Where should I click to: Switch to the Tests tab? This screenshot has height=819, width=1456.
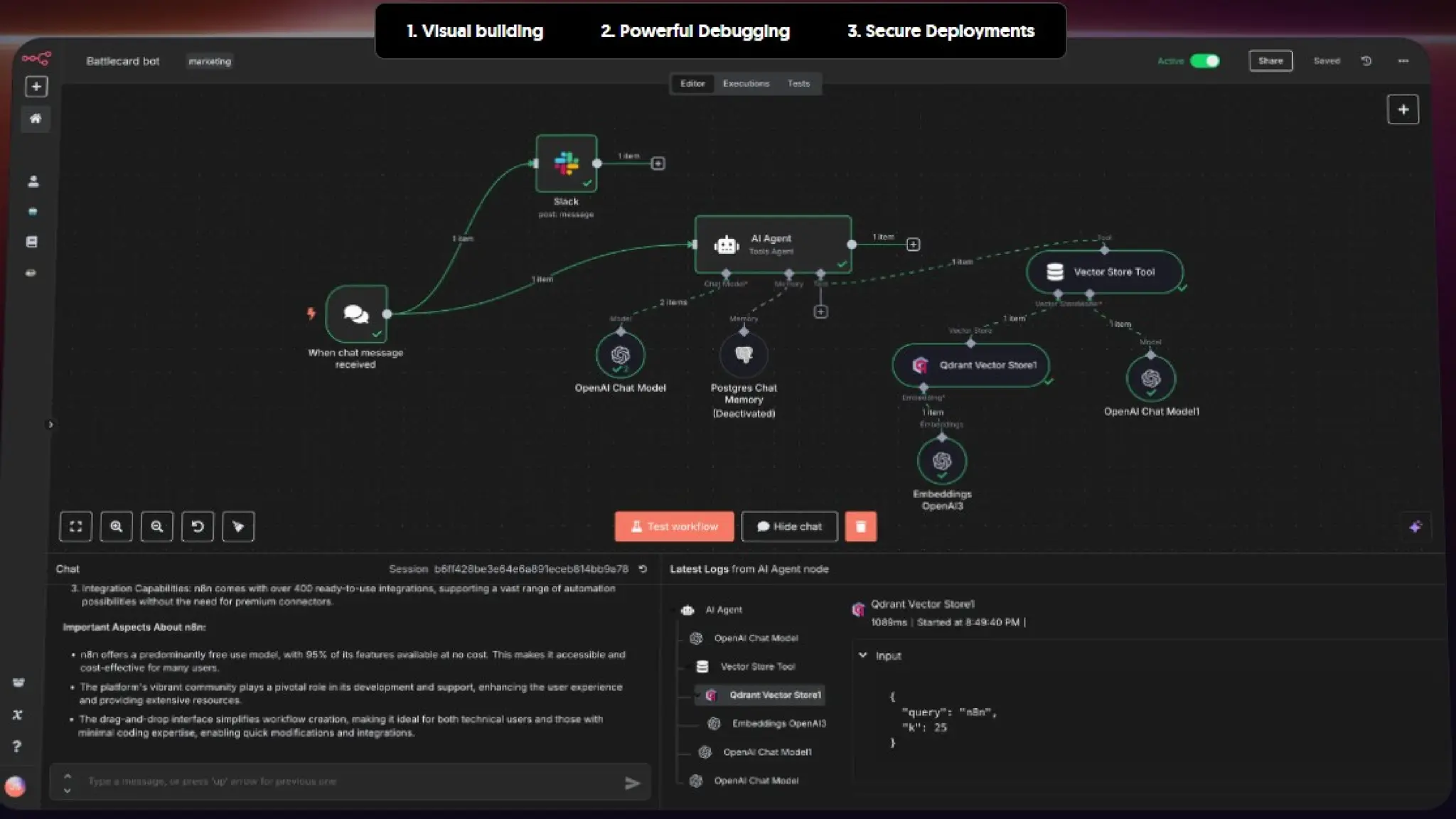tap(798, 84)
